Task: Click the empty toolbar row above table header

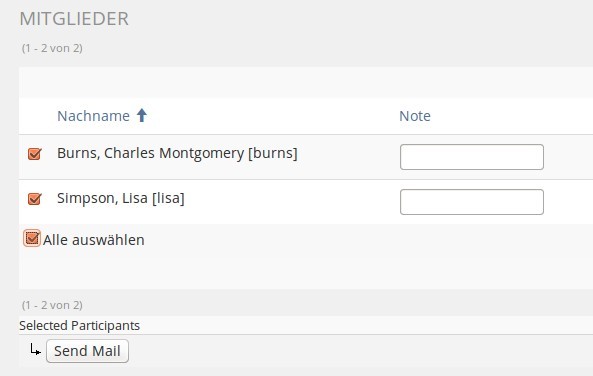Action: tap(306, 82)
